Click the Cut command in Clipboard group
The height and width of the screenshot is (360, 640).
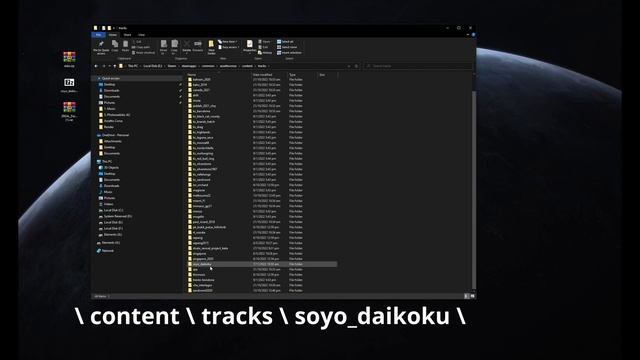pos(137,42)
